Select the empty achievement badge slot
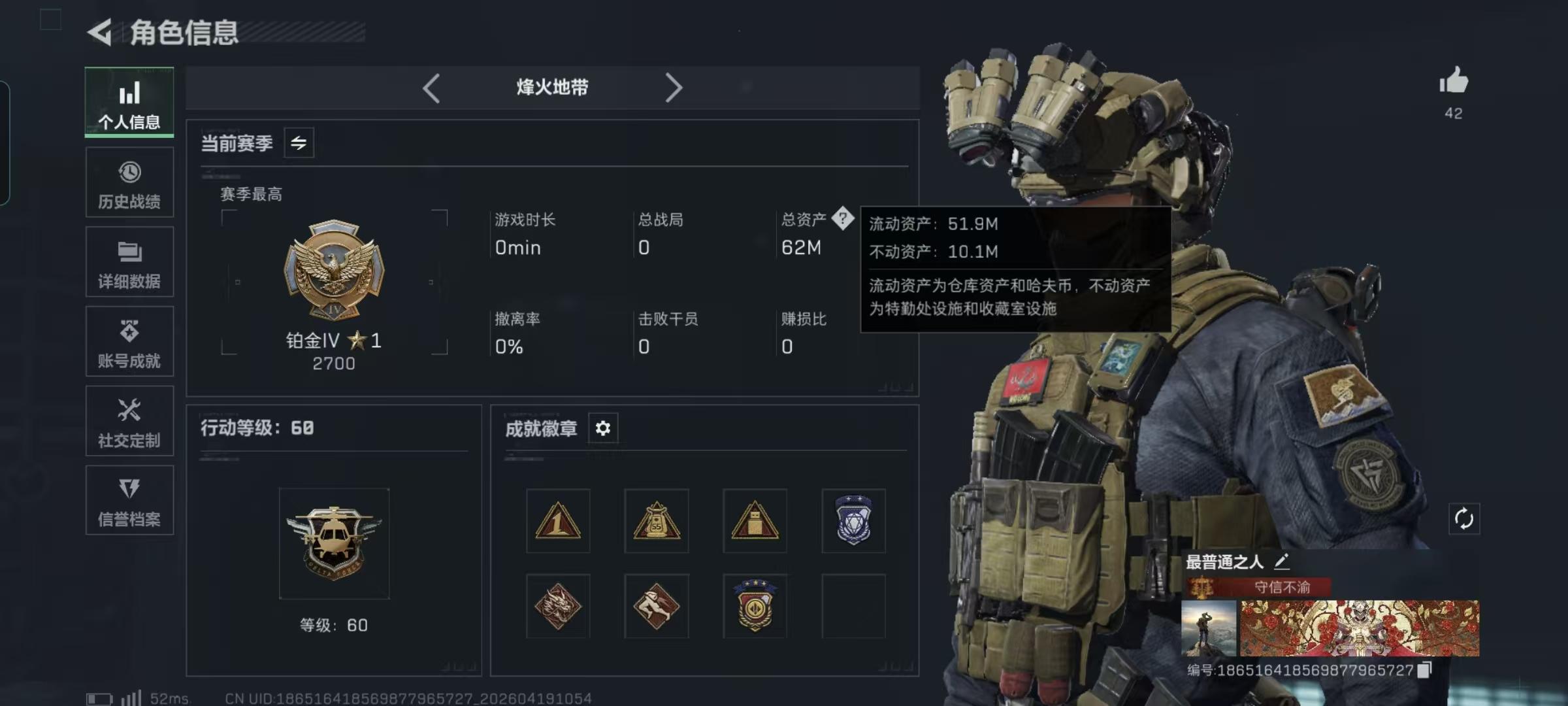Image resolution: width=1568 pixels, height=706 pixels. [853, 606]
